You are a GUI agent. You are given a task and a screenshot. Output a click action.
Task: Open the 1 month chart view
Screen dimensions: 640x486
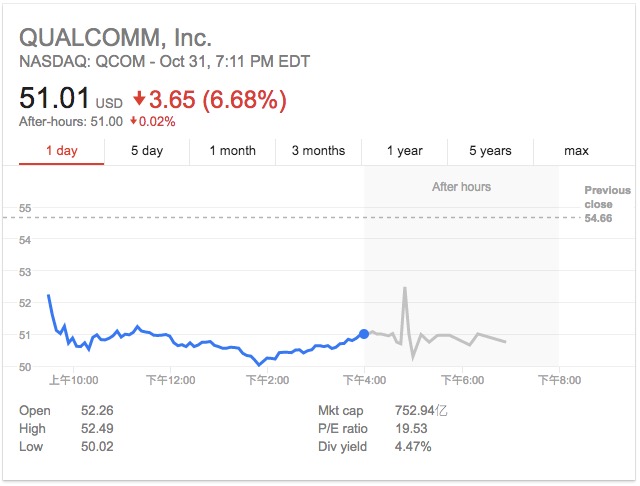point(232,151)
